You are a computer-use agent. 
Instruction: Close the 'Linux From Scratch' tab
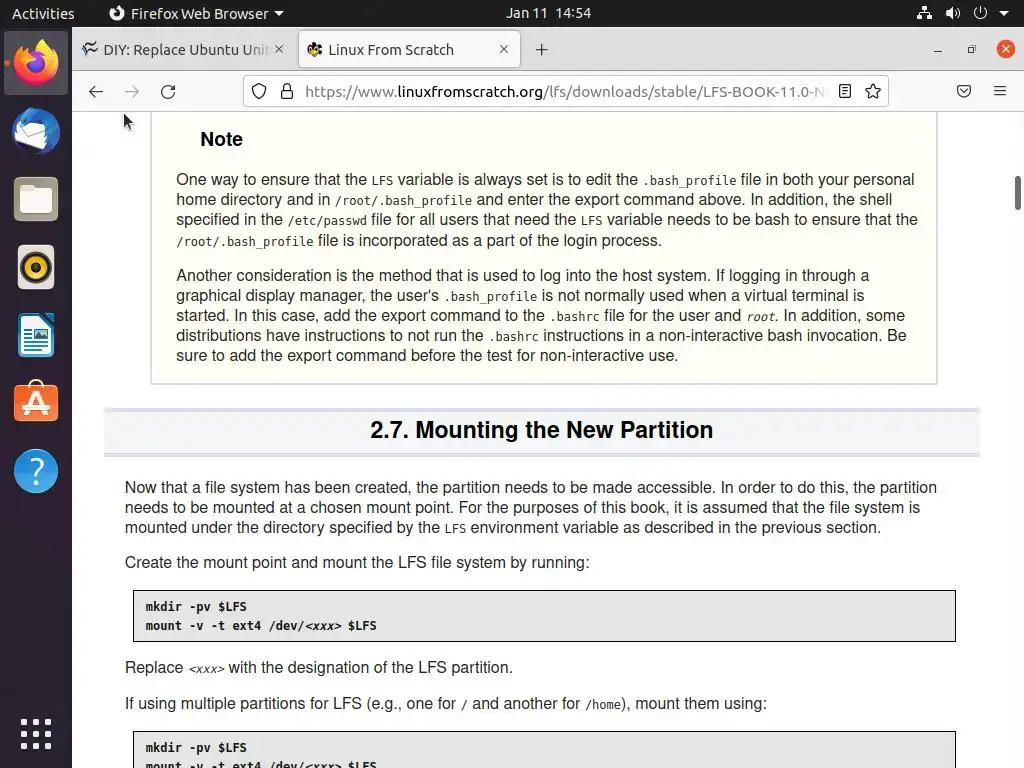[504, 49]
